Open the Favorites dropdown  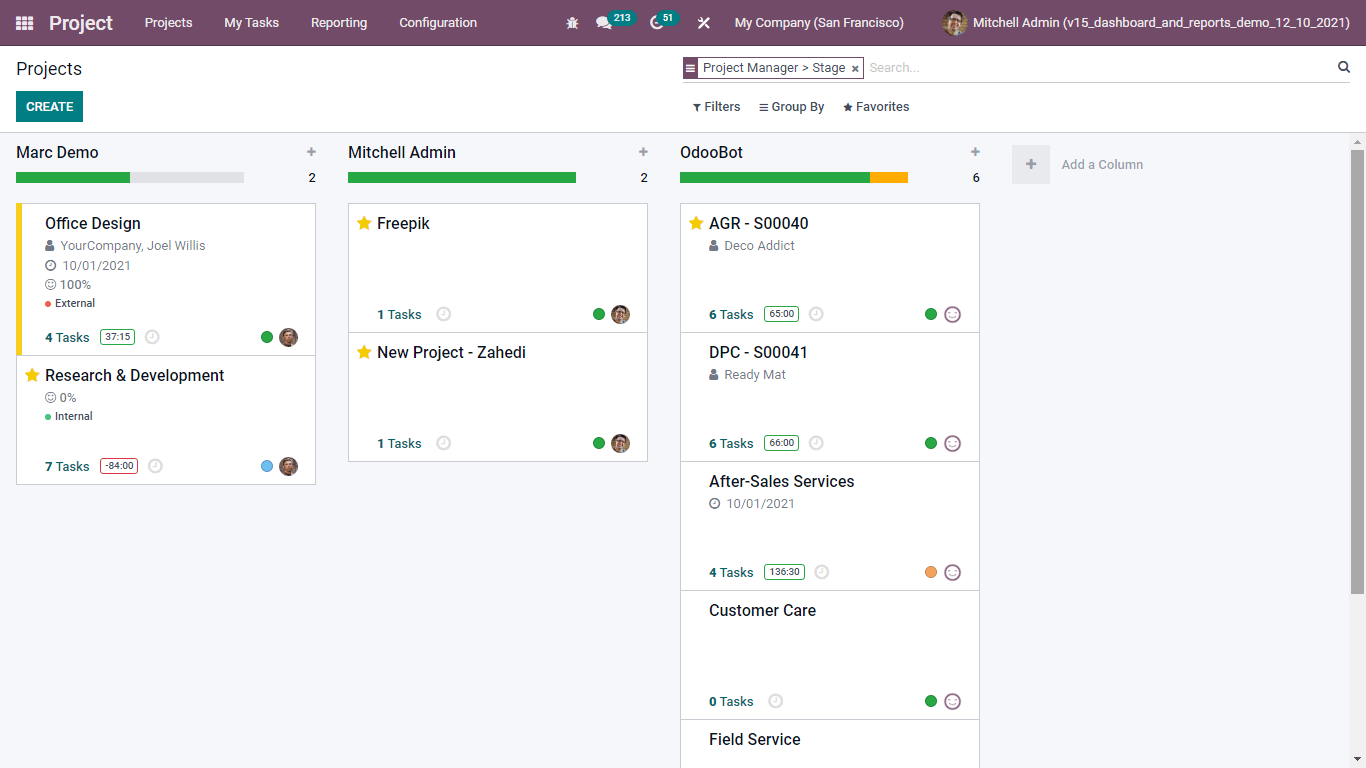click(x=876, y=107)
